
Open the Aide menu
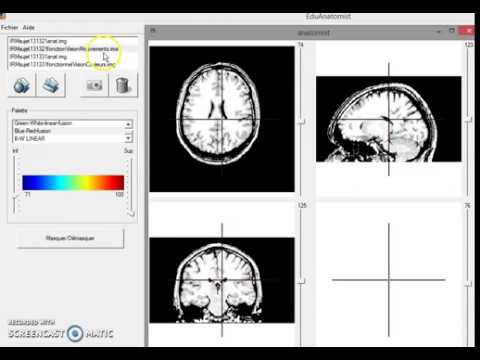(x=29, y=27)
